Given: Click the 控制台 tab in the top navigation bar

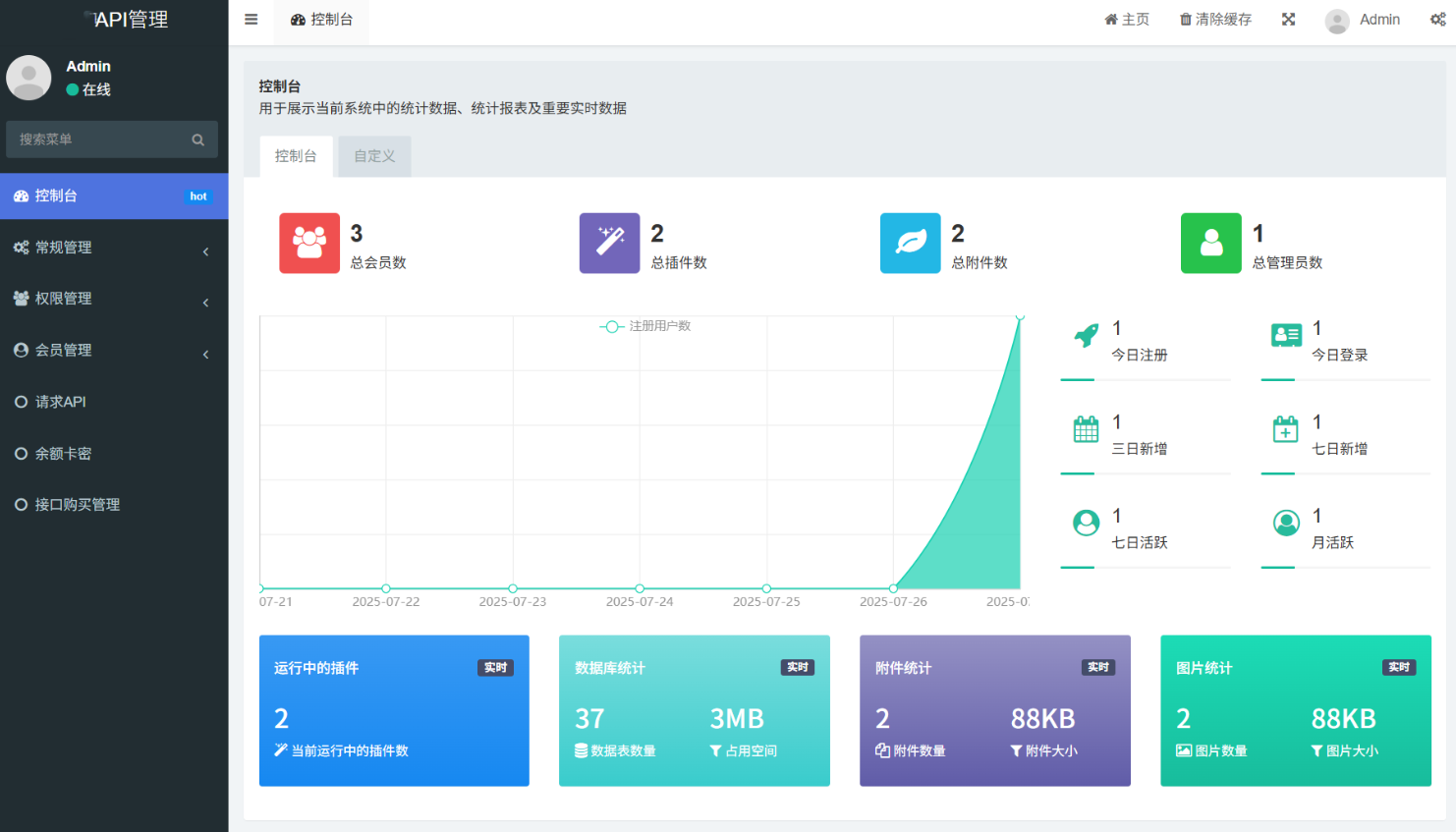Looking at the screenshot, I should [321, 20].
